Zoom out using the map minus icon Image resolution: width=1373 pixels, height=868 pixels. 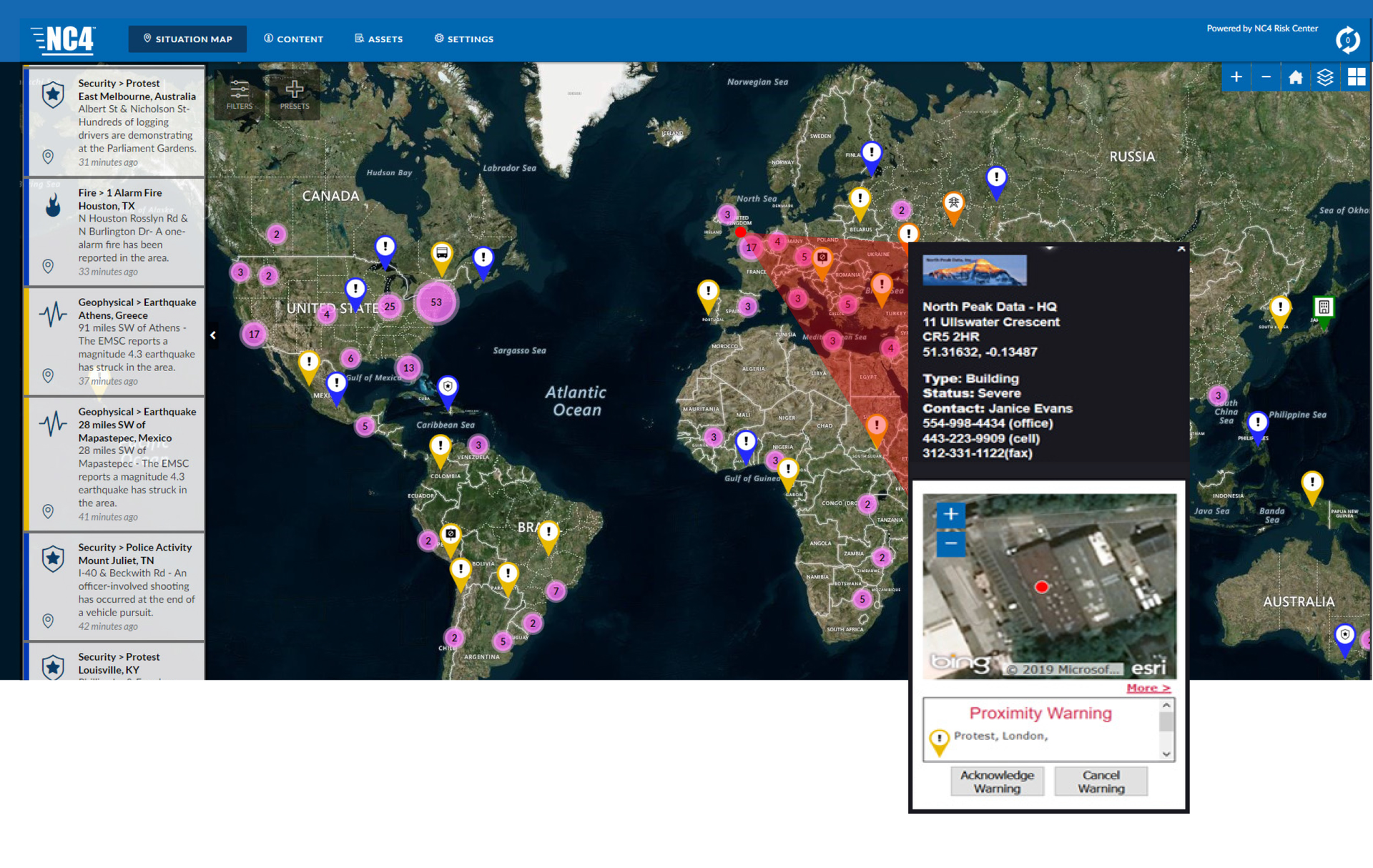point(1266,77)
